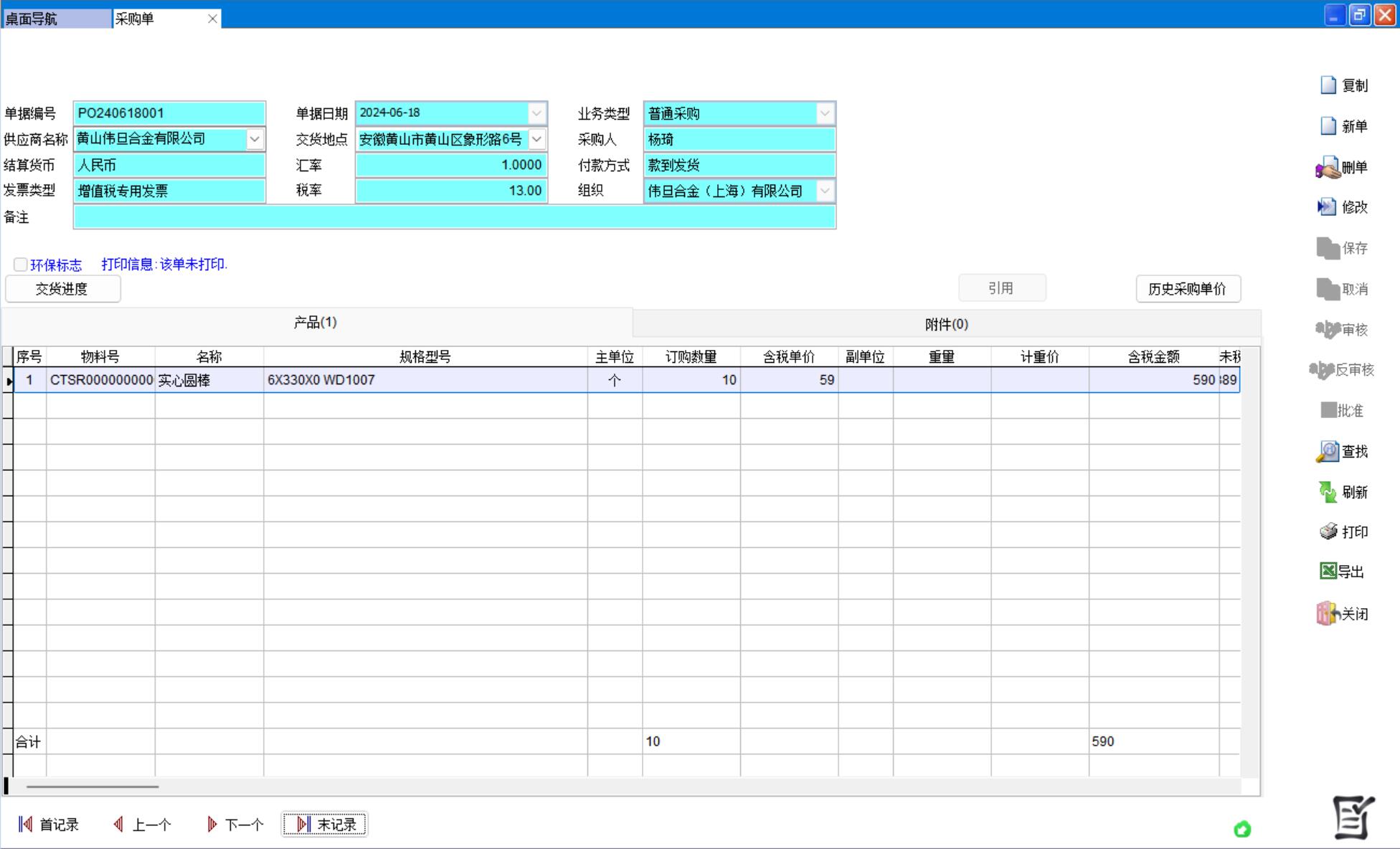Close the form with 关闭 icon
1400x849 pixels.
click(x=1328, y=614)
